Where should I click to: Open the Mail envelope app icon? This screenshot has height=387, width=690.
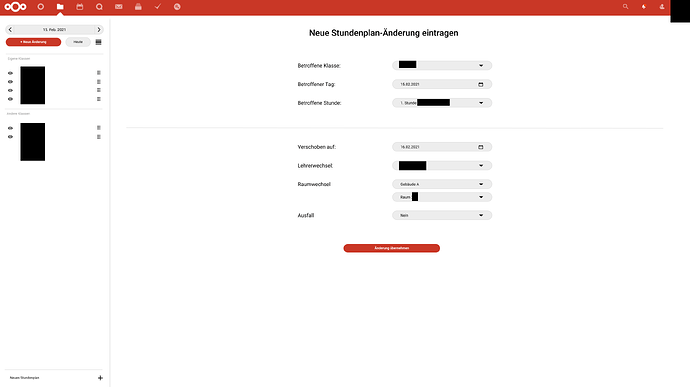coord(119,7)
